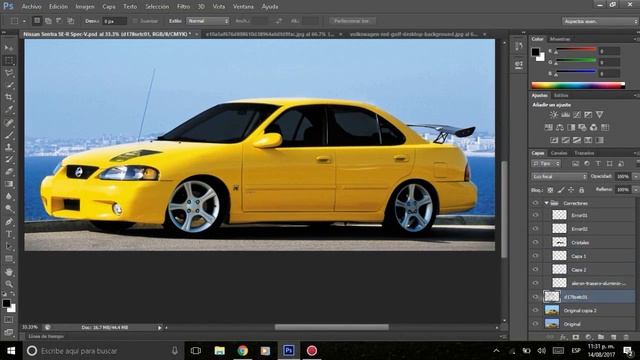Click the horizontal canvas scrollbar
Image resolution: width=640 pixels, height=360 pixels.
331,327
